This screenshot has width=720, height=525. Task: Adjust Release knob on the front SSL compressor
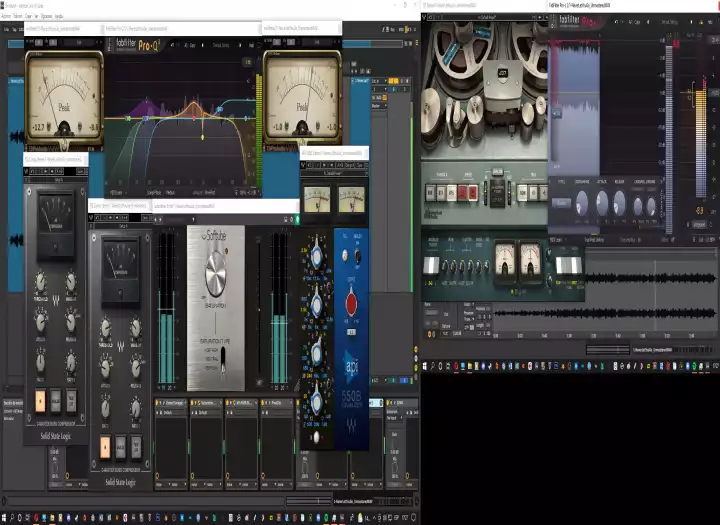click(136, 367)
